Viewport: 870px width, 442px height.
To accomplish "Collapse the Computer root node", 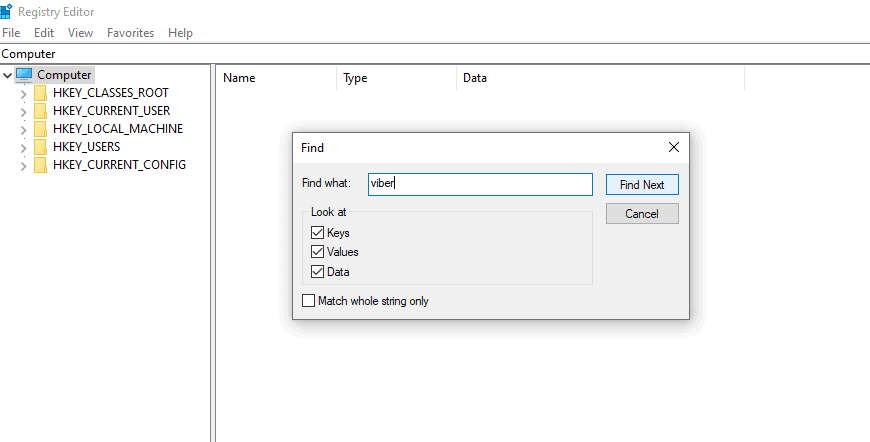I will (x=8, y=75).
